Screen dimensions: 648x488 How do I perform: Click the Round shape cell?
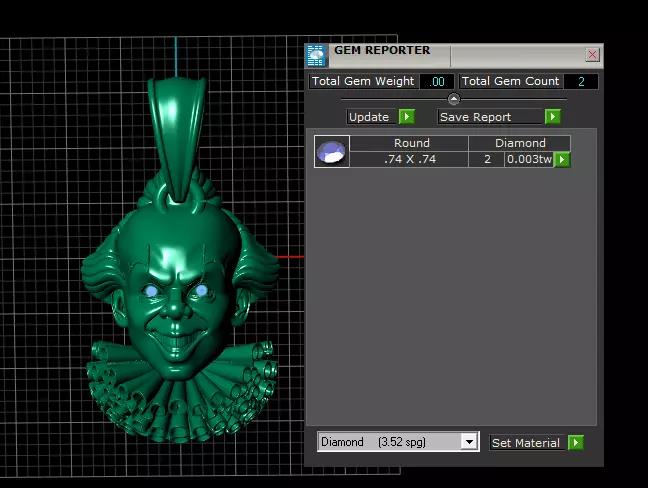point(410,143)
